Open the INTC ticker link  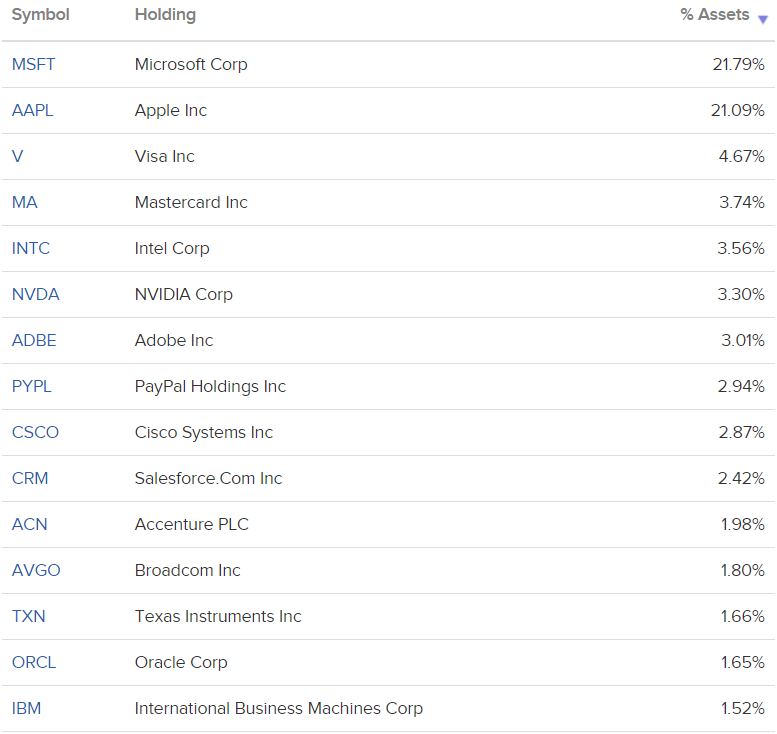[31, 248]
